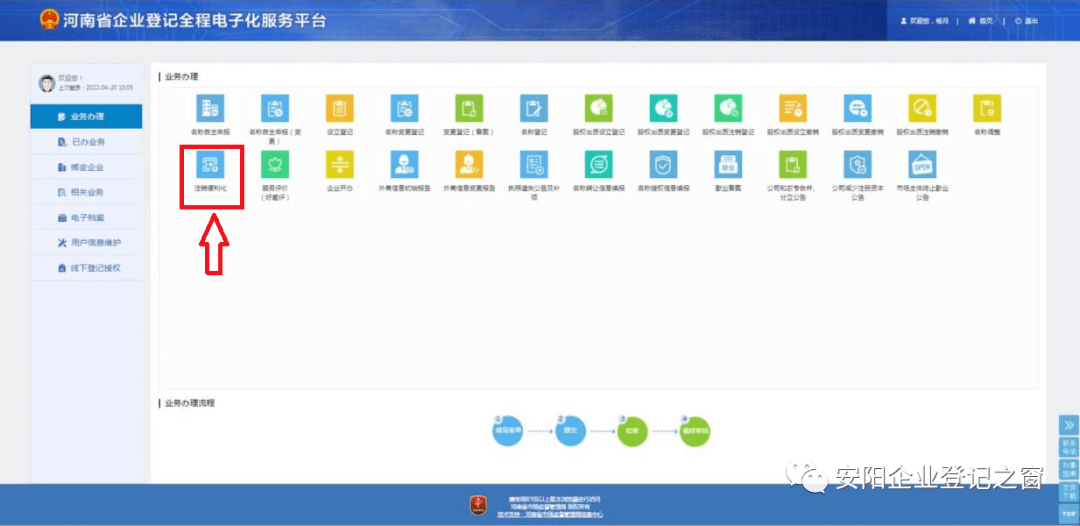
Task: Open the 歇业备案 icon
Action: coord(728,164)
